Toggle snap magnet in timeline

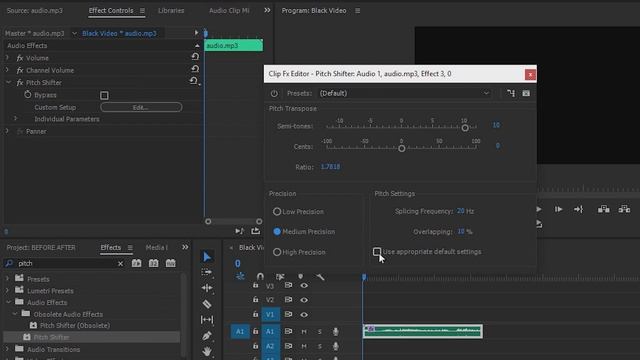[x=260, y=276]
